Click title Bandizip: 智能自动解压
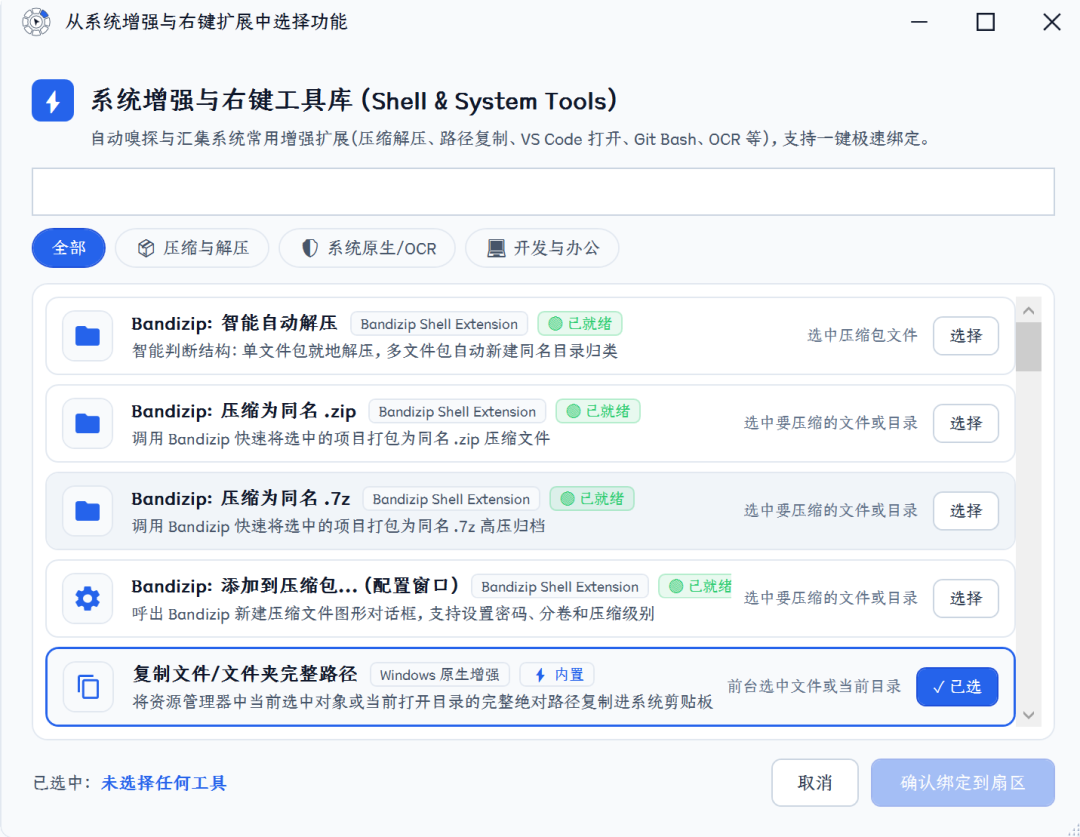This screenshot has height=837, width=1080. click(x=234, y=323)
